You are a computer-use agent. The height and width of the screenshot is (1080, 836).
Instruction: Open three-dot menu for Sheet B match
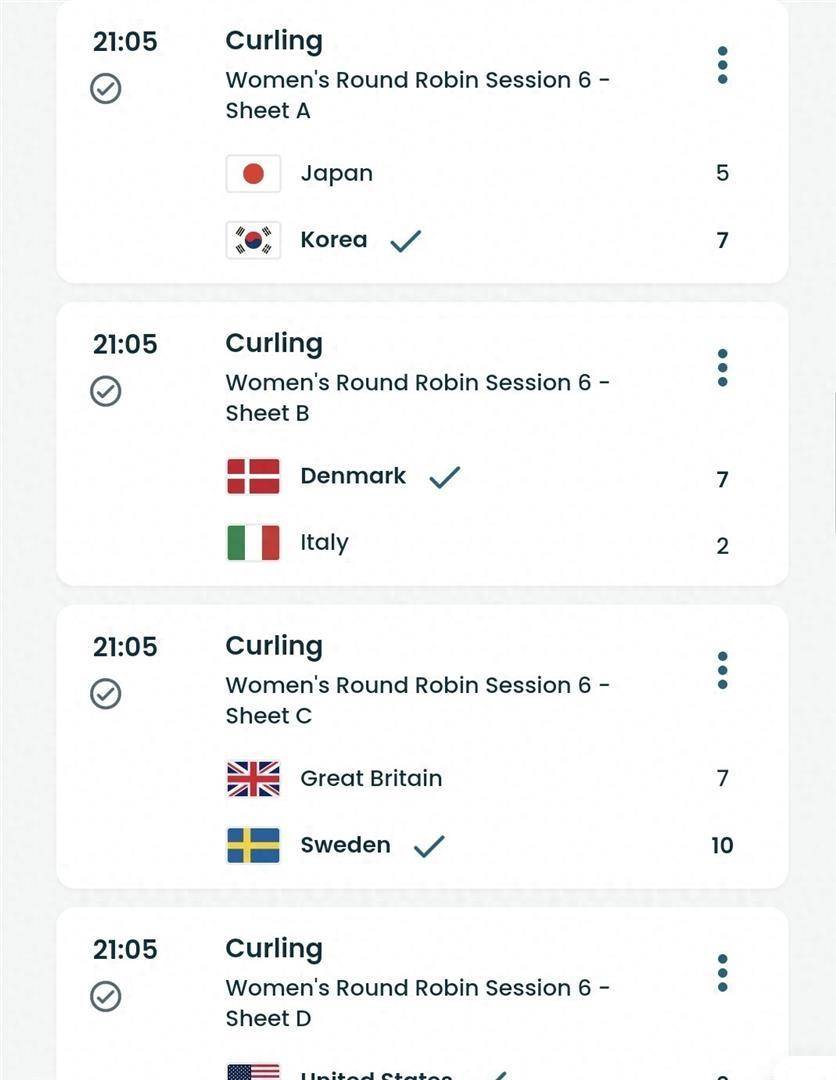(722, 368)
